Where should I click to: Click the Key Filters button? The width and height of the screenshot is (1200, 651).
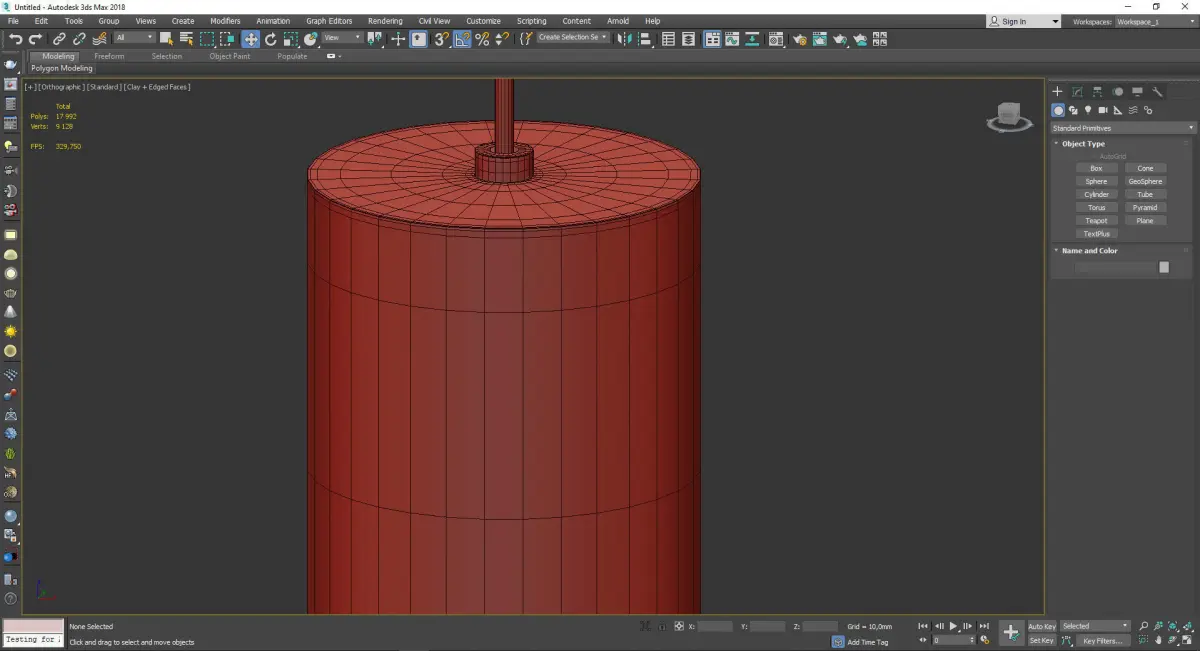(1101, 640)
